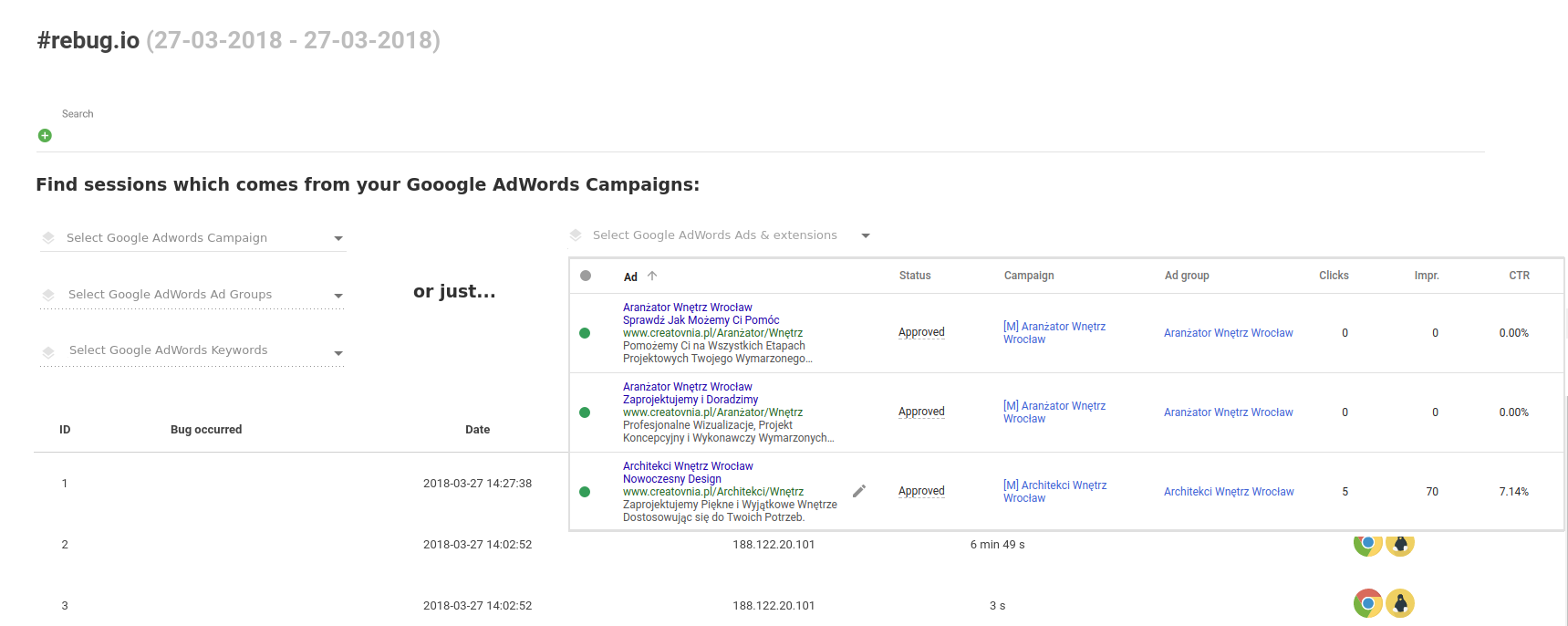Open campaign '[M] Aranżator Wnętrz Wrocław' in first row
The height and width of the screenshot is (626, 1568).
point(1054,333)
